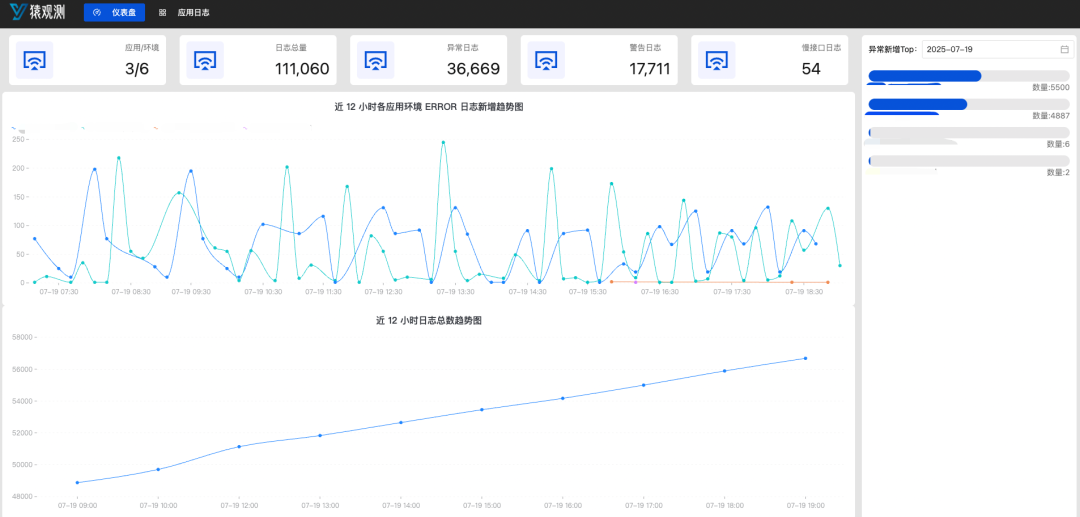Click the 07-19 16:30 axis label
The image size is (1080, 517).
659,292
